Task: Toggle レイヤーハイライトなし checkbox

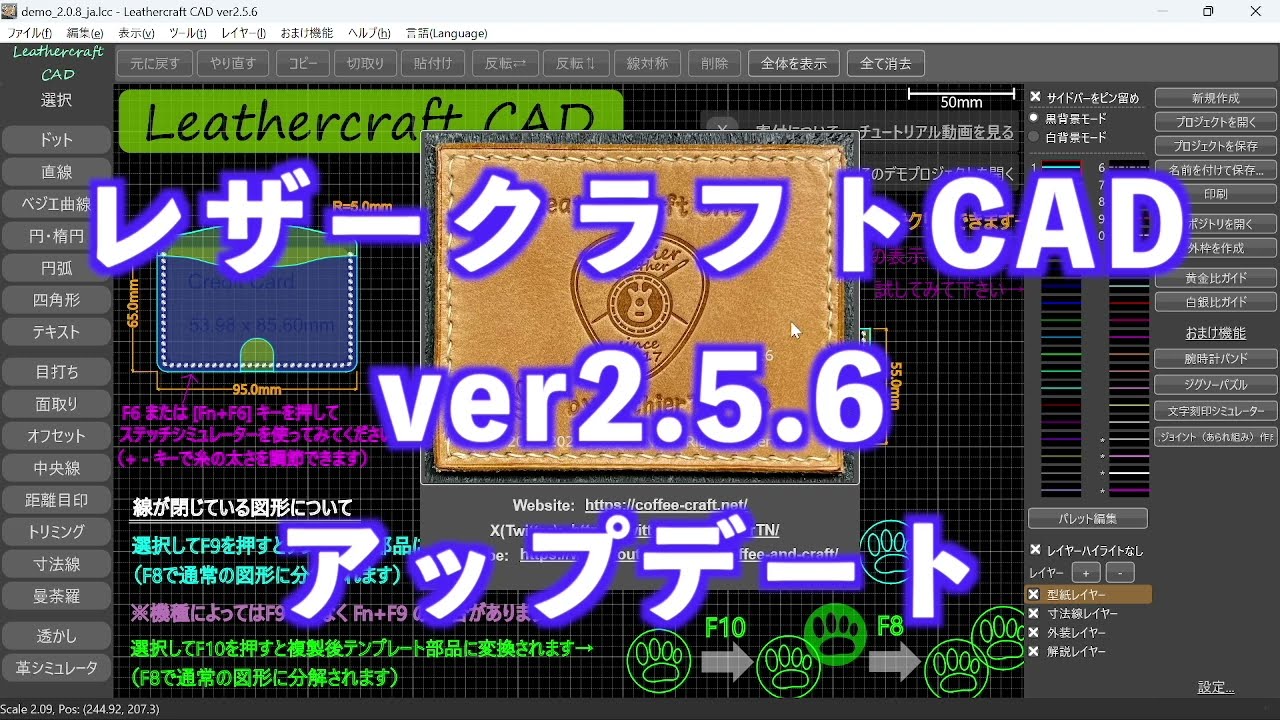Action: (x=1035, y=550)
